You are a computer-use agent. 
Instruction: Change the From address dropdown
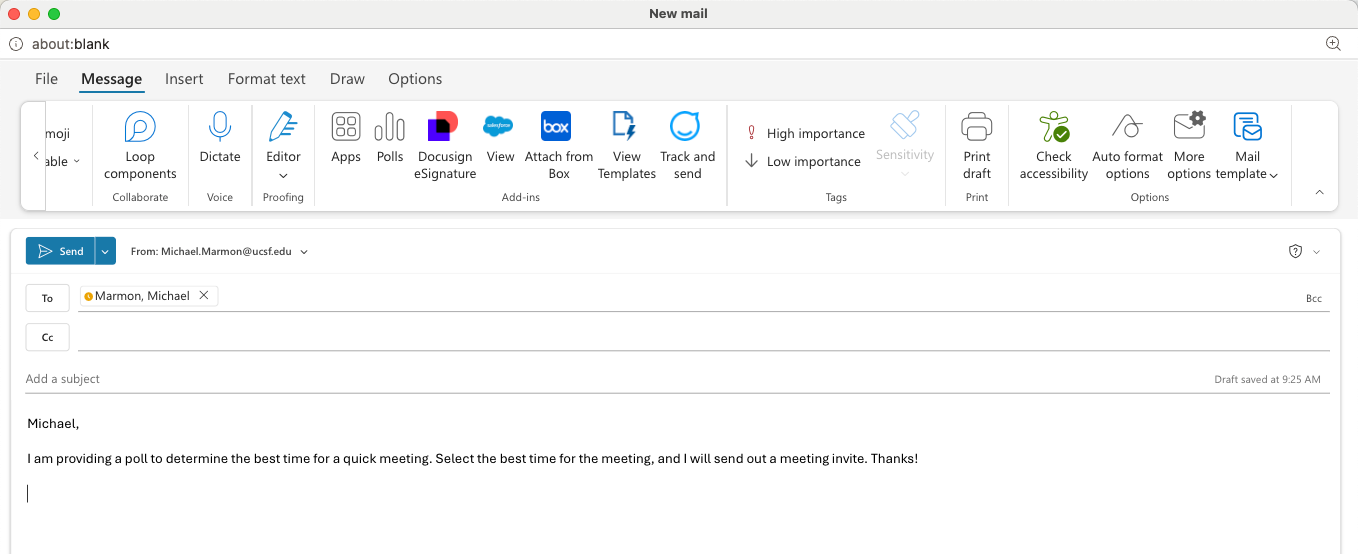(x=219, y=252)
